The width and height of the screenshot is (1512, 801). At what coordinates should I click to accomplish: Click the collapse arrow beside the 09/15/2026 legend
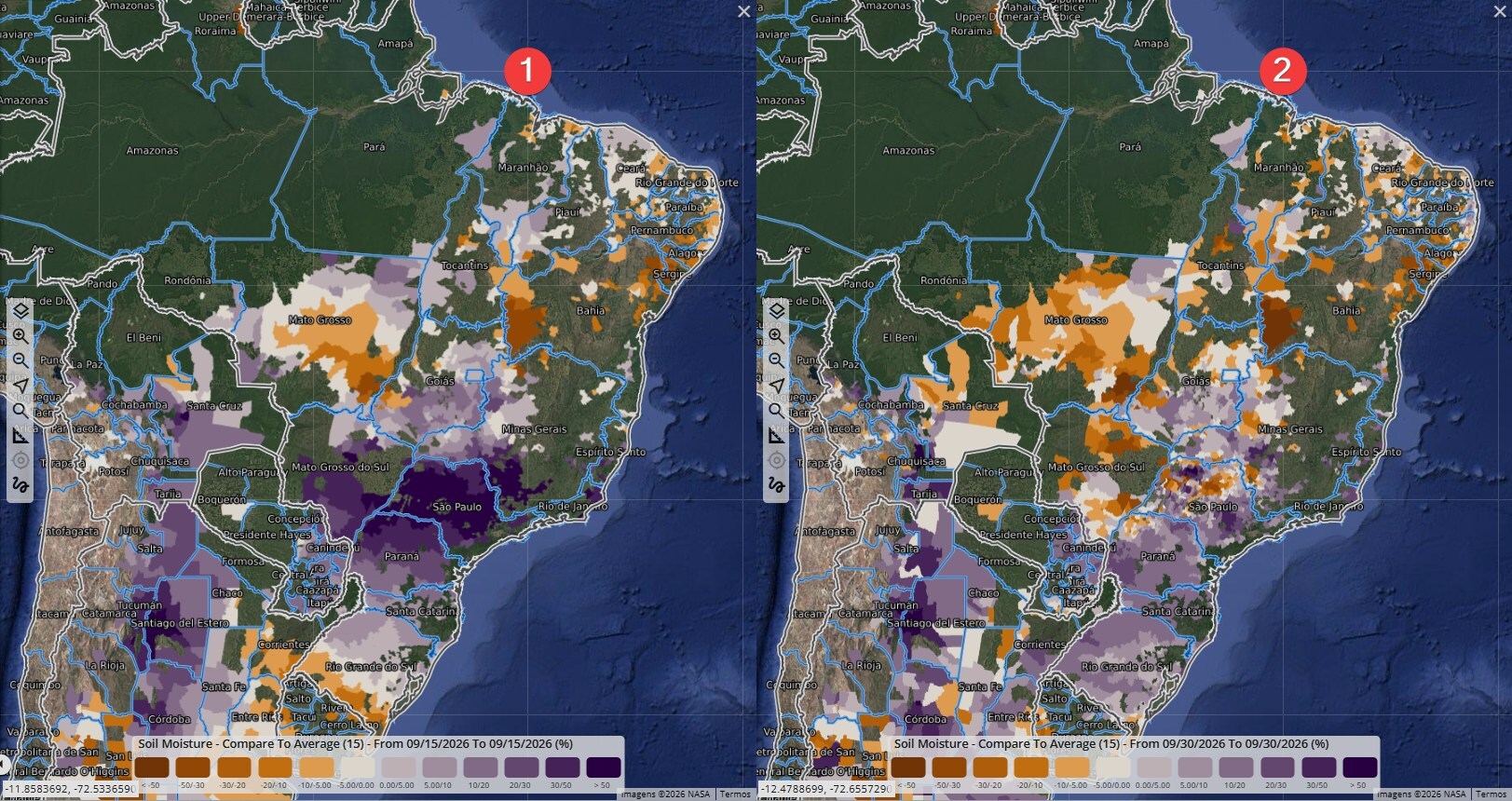pyautogui.click(x=4, y=767)
